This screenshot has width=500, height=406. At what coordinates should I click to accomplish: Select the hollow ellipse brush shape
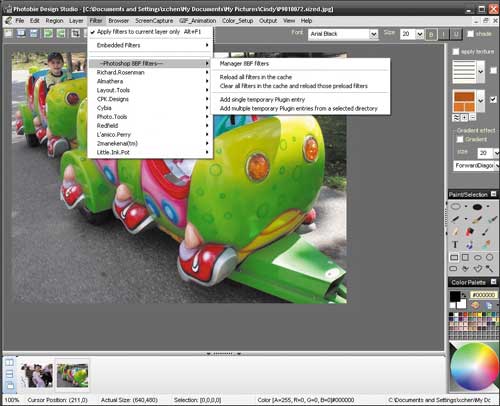point(455,207)
